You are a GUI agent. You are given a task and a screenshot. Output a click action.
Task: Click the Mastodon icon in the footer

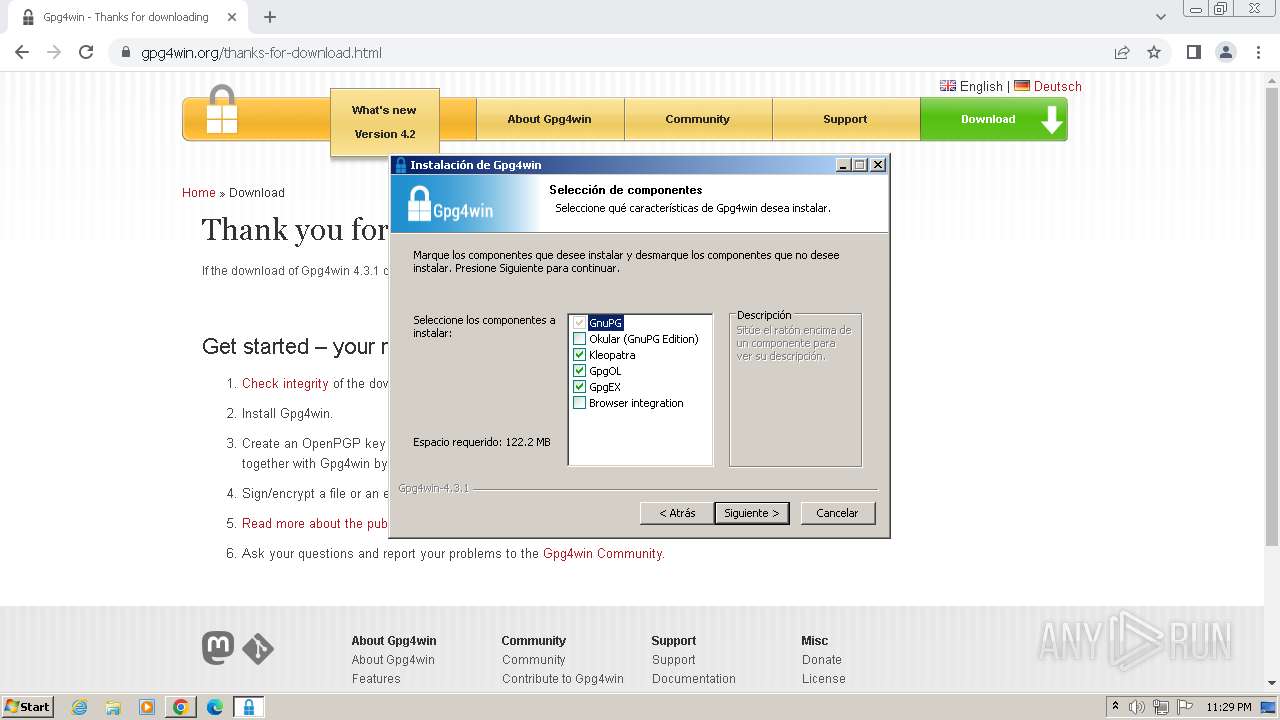(x=218, y=648)
